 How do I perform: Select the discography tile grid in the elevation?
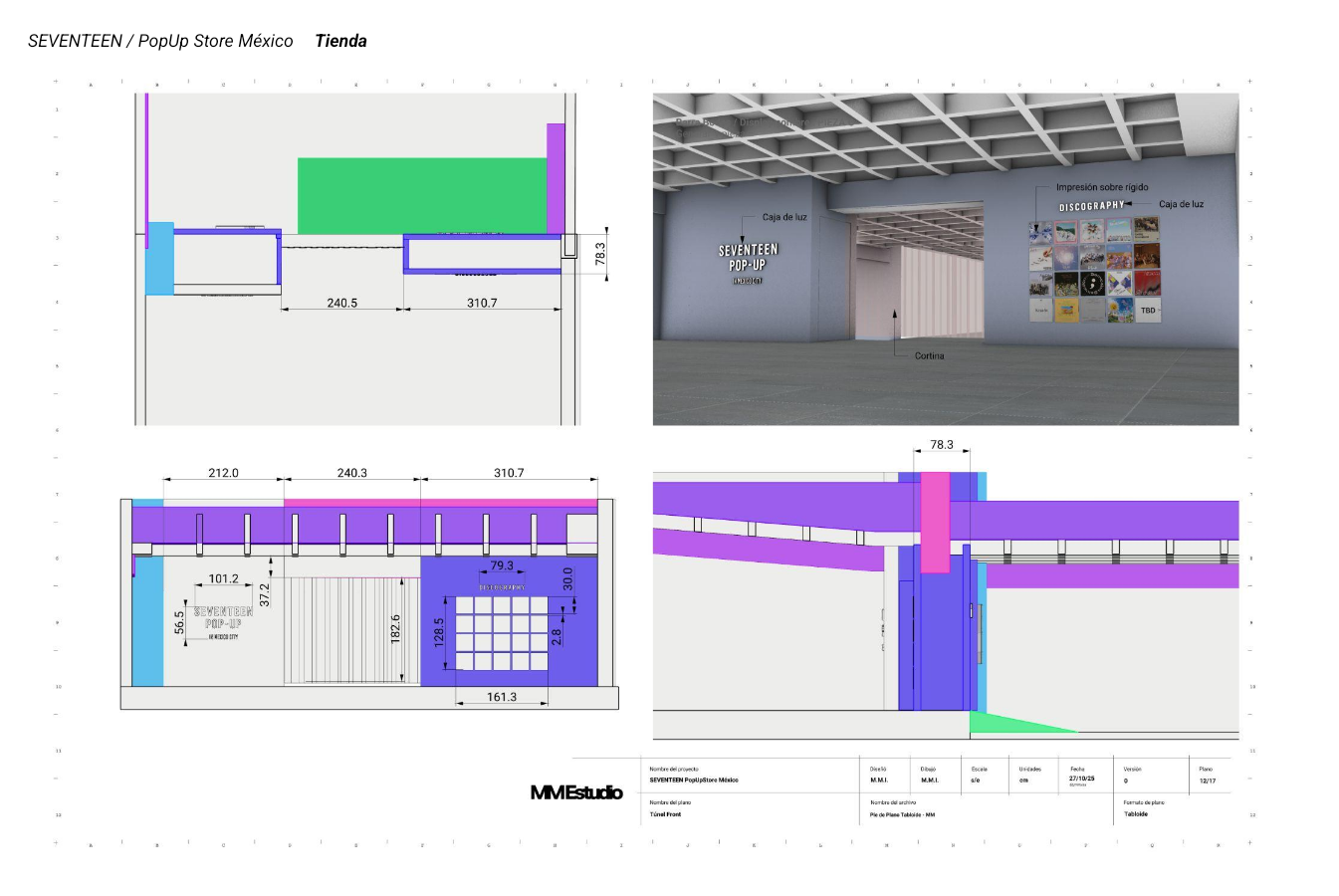coord(502,633)
